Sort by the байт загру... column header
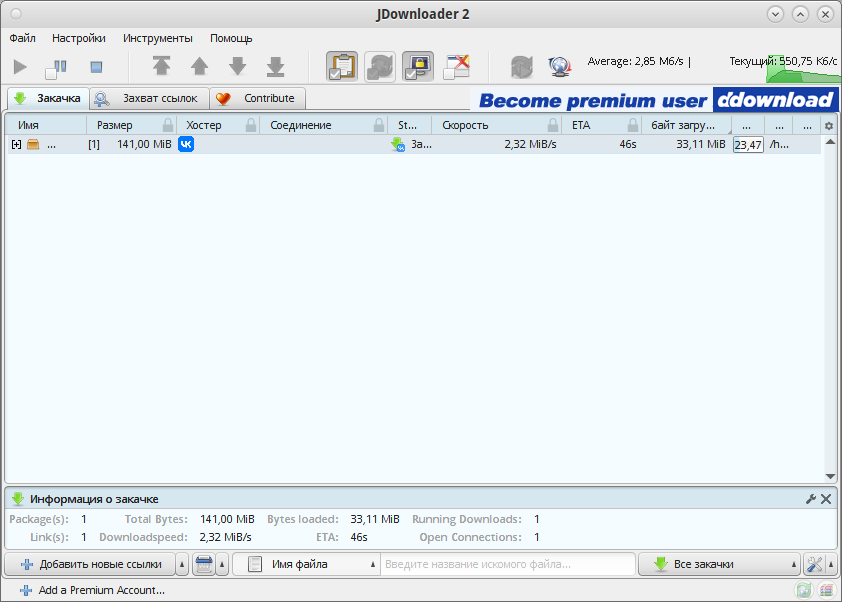Screen dimensions: 842x602 683,125
